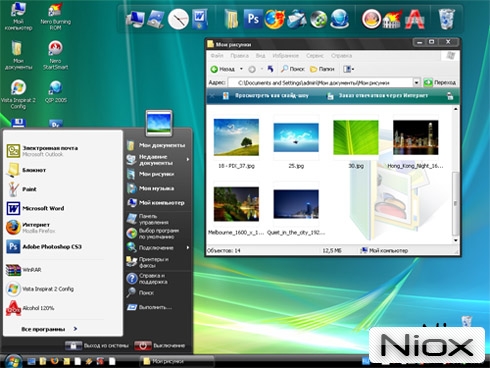This screenshot has height=368, width=490.
Task: Launch Firefox from the top dock
Action: click(274, 19)
